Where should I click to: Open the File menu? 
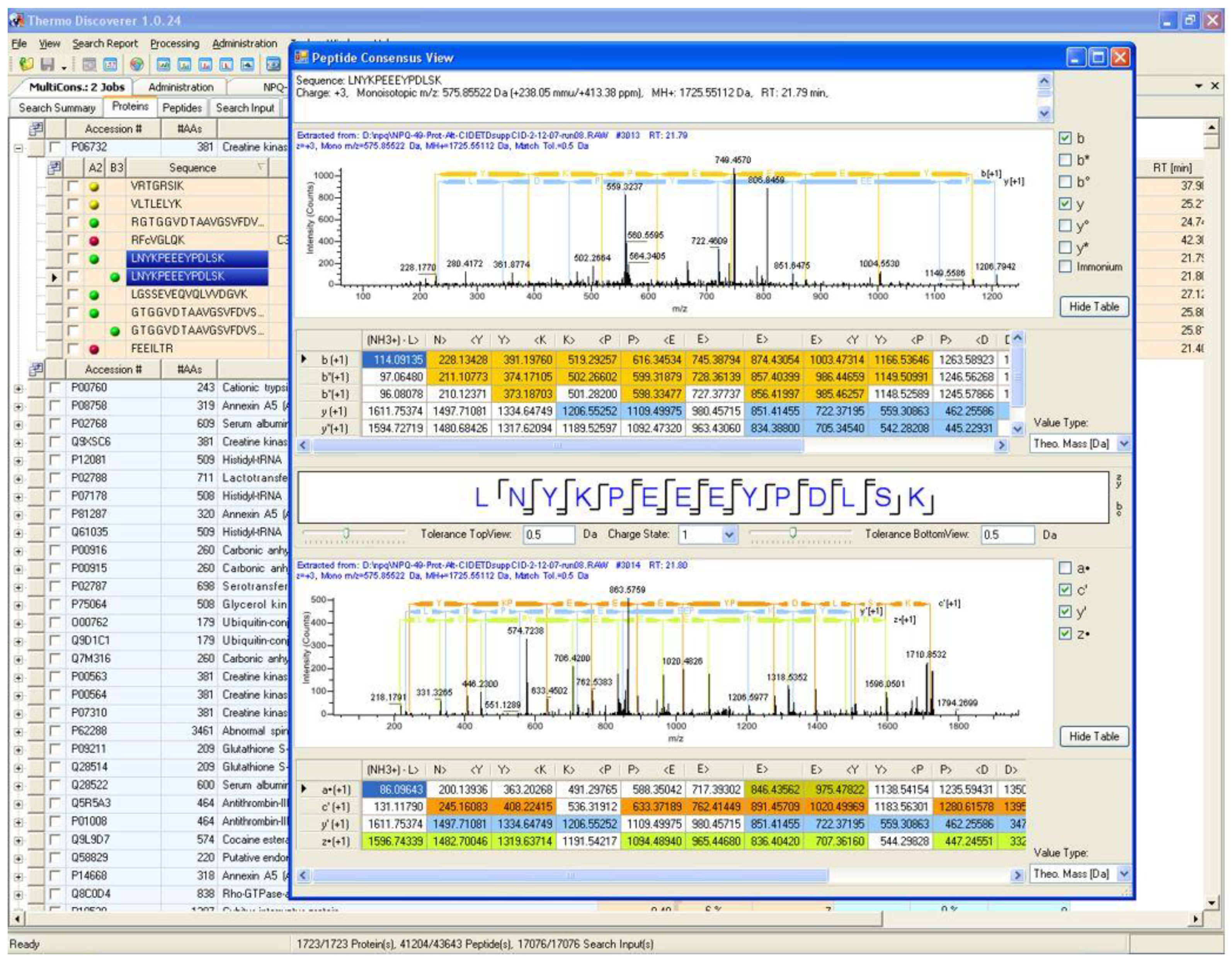tap(19, 43)
